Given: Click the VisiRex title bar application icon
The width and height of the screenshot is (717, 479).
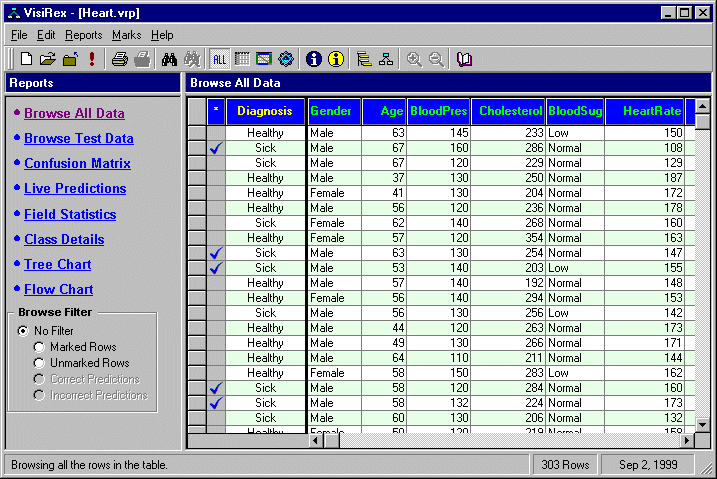Looking at the screenshot, I should (14, 13).
